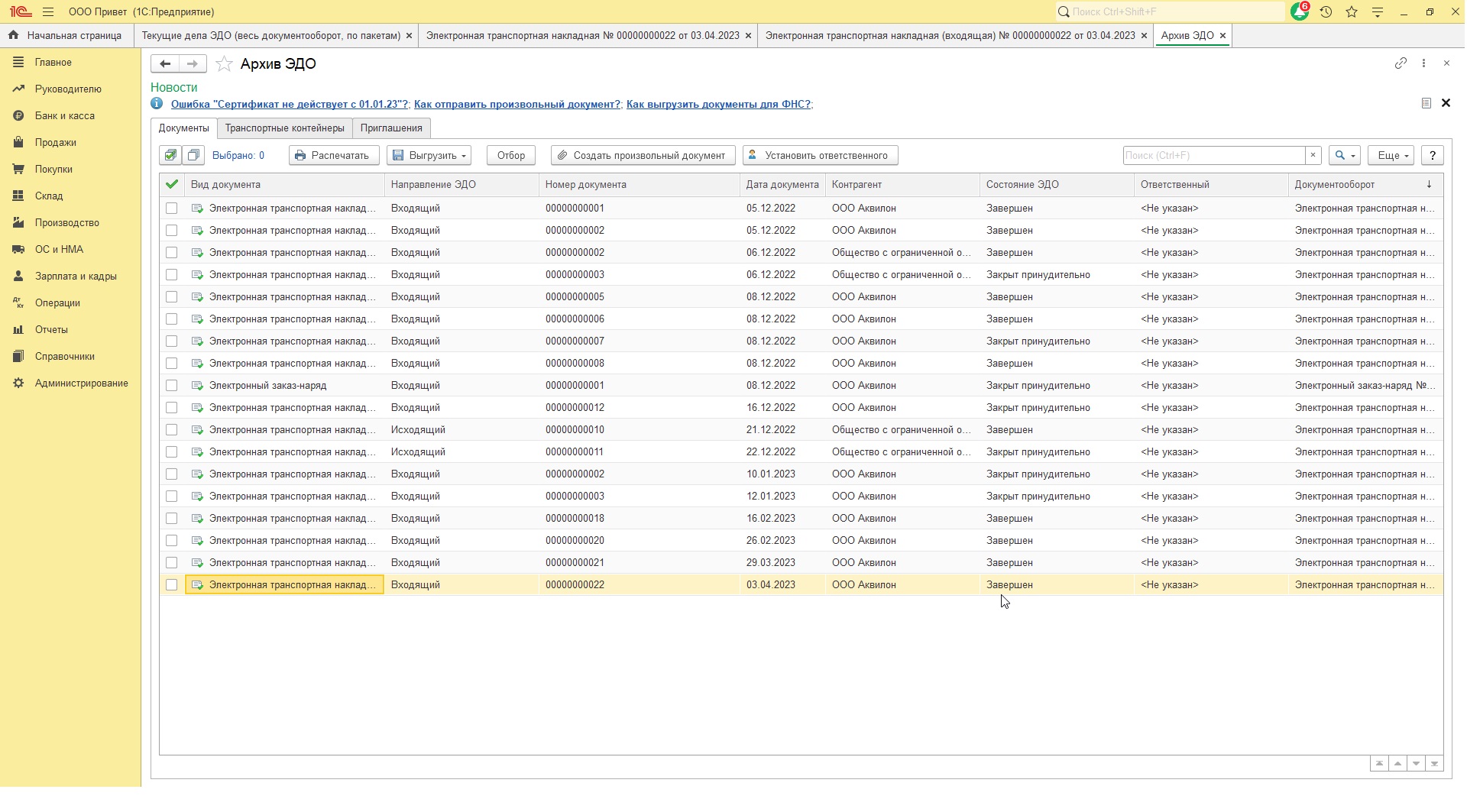This screenshot has height=812, width=1467.
Task: Jump to last row of list
Action: point(1434,763)
